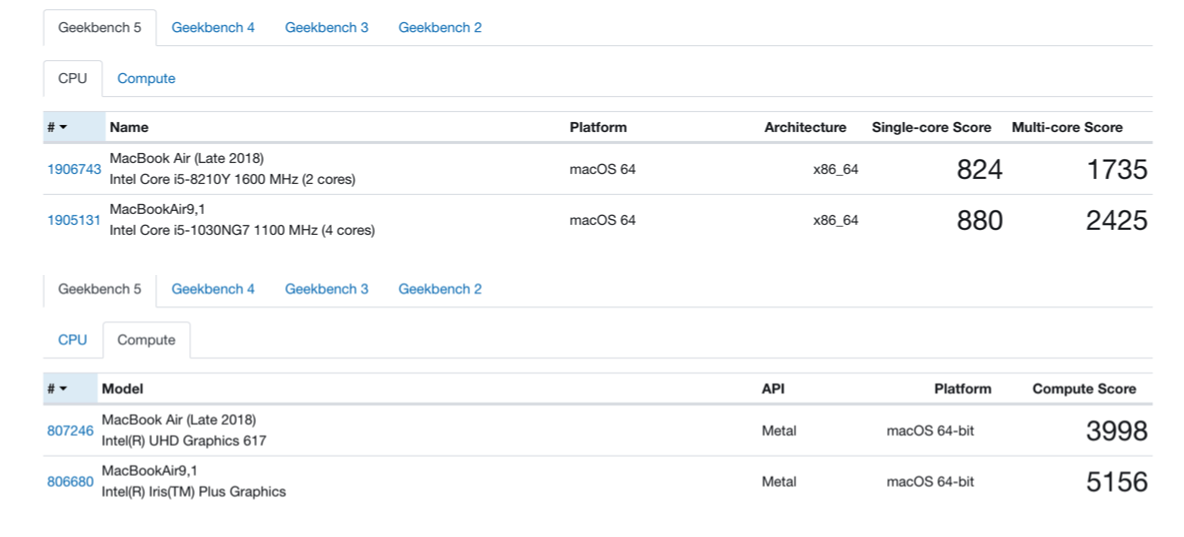Screen dimensions: 1184x537
Task: Select the Compute tab in lower panel
Action: click(146, 340)
